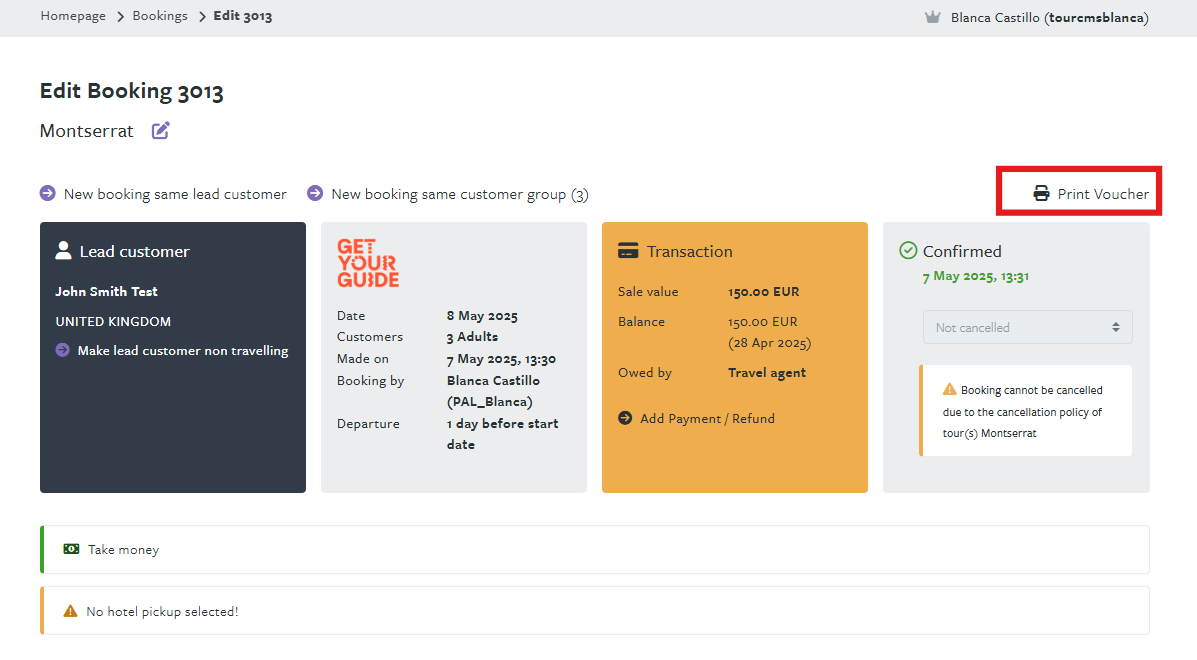Click arrow icon beside Make lead customer non travelling

point(63,350)
